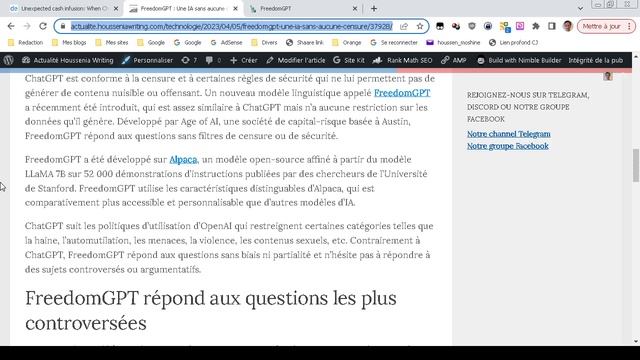Open the Orange bookmarks folder
640x360 pixels.
pos(347,42)
